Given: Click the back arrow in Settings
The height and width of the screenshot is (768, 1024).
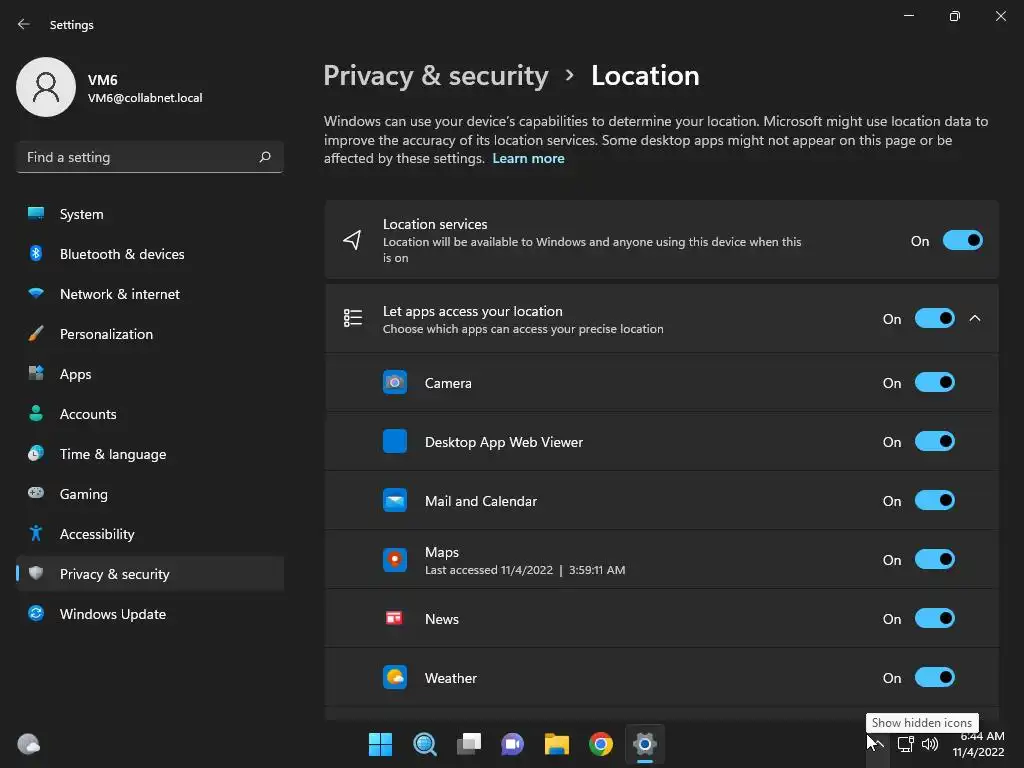Looking at the screenshot, I should pyautogui.click(x=24, y=25).
